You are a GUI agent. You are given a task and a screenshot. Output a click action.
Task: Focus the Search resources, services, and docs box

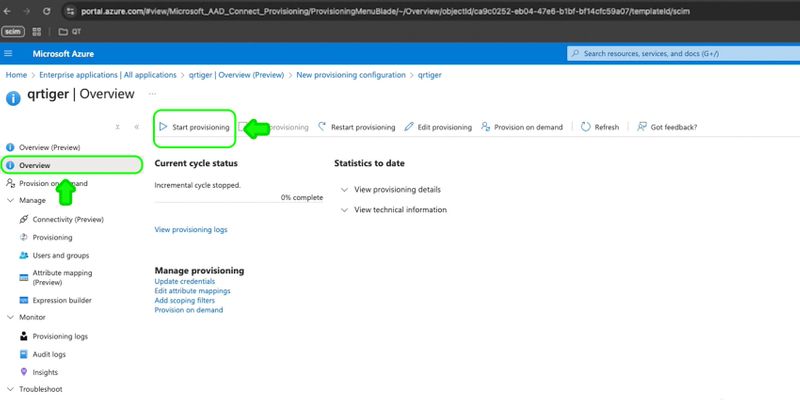point(683,53)
